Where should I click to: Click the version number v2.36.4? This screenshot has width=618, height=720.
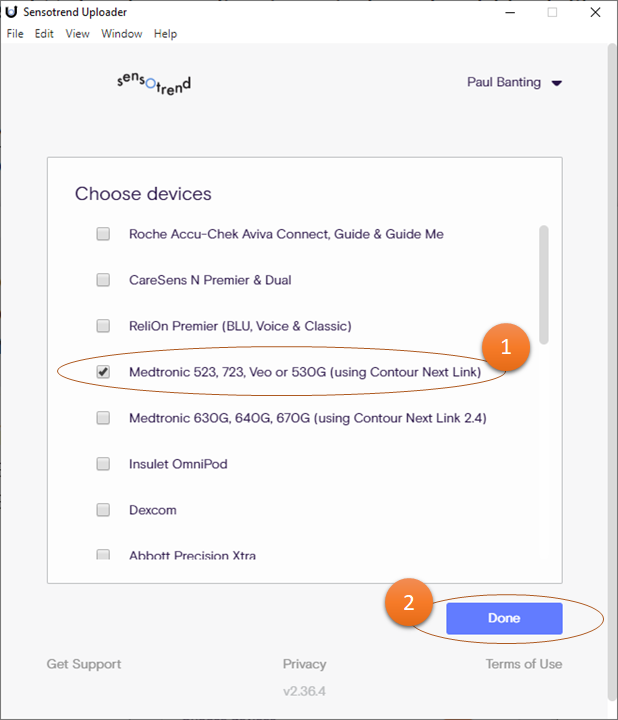(304, 691)
